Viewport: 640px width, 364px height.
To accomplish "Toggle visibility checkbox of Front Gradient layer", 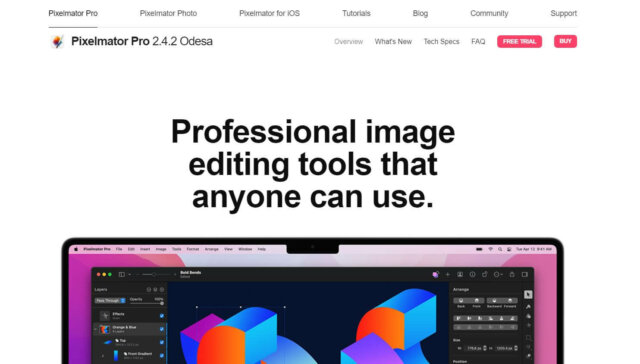I will [162, 355].
